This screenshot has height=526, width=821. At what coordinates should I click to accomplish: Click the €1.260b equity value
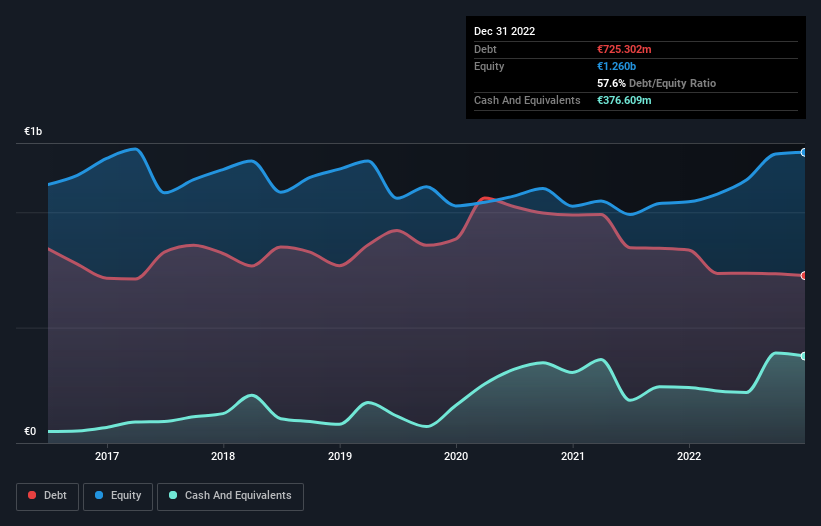coord(616,66)
